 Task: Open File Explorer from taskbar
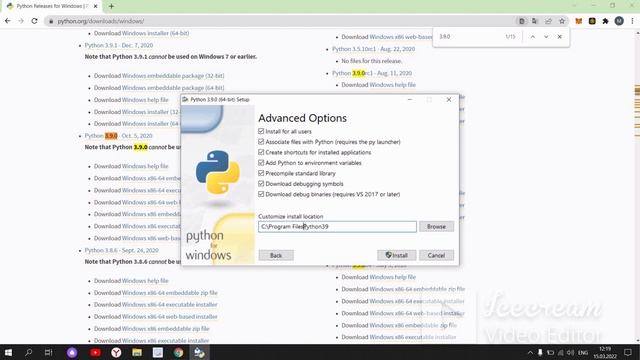coord(137,352)
